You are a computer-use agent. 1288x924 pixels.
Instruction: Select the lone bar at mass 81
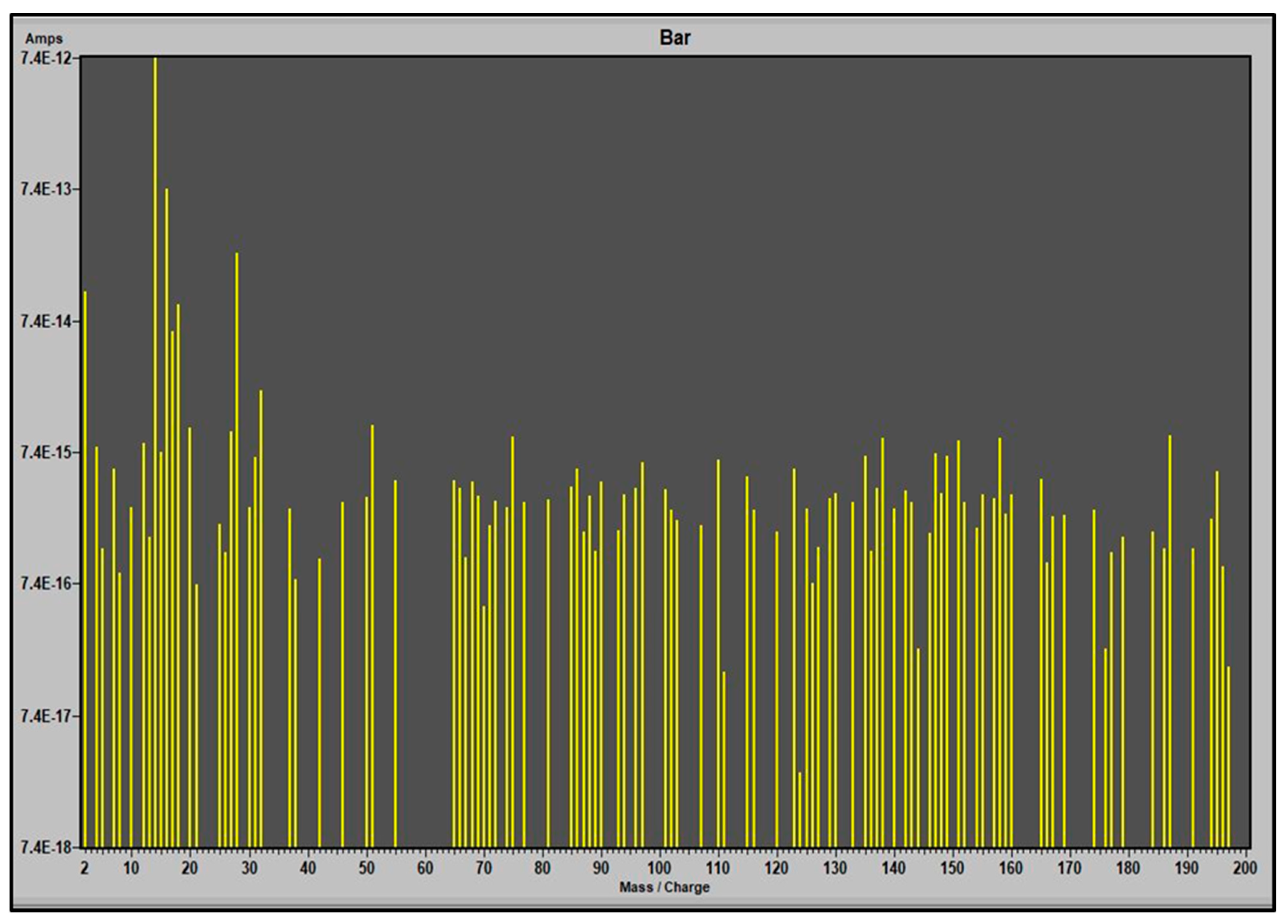click(548, 673)
